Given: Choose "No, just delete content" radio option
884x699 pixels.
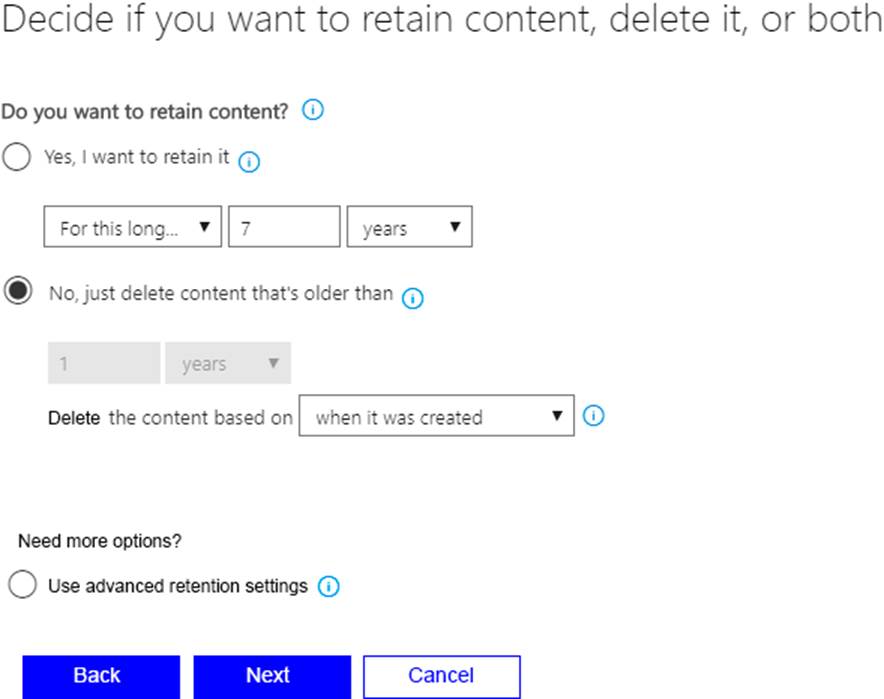Looking at the screenshot, I should click(x=19, y=293).
